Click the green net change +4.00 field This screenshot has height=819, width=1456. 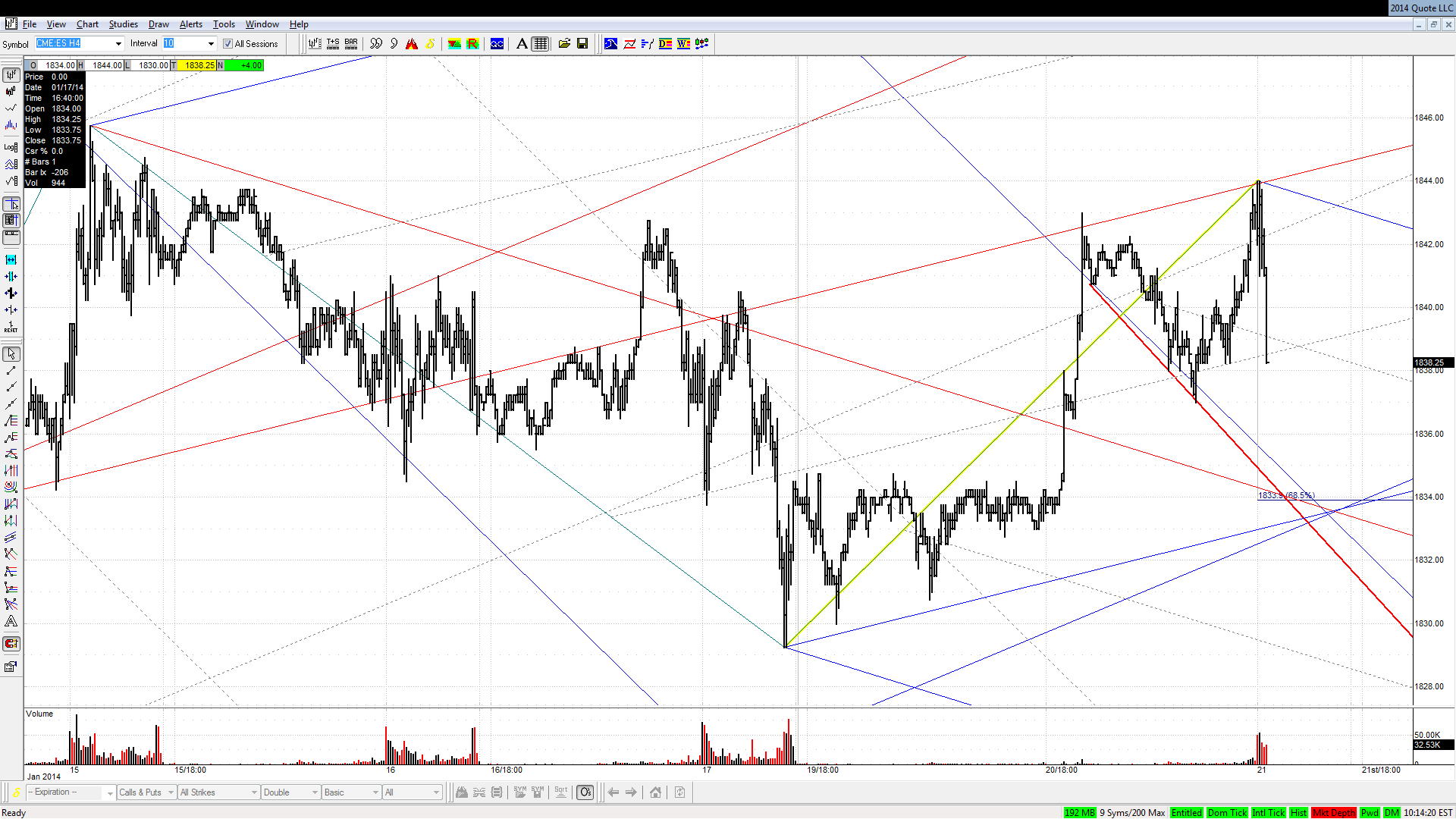point(244,65)
